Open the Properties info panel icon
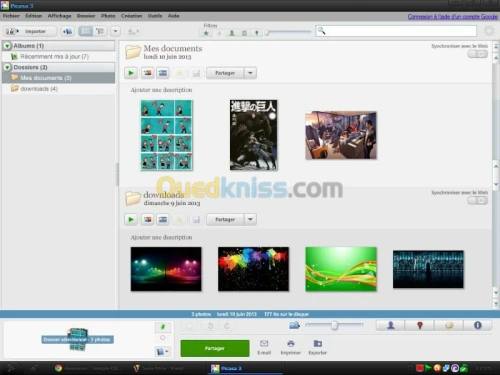 coord(478,325)
